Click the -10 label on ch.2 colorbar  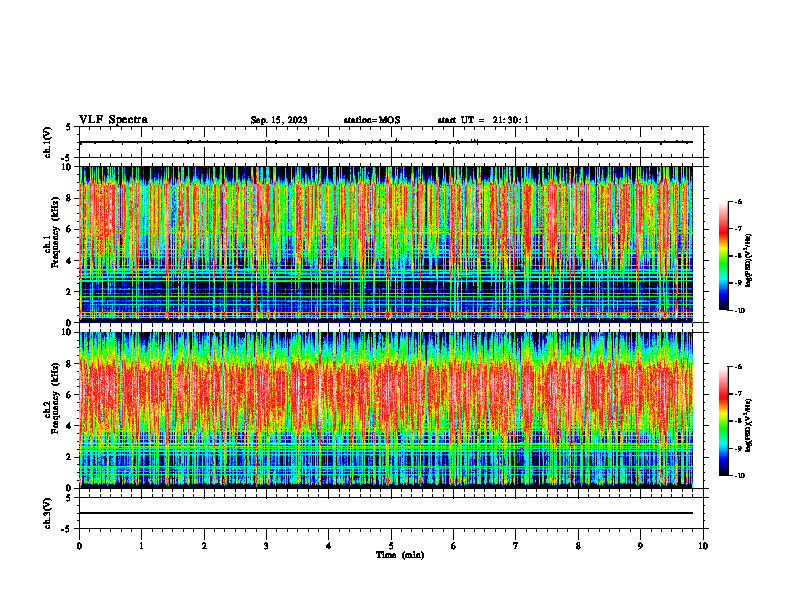pyautogui.click(x=740, y=476)
